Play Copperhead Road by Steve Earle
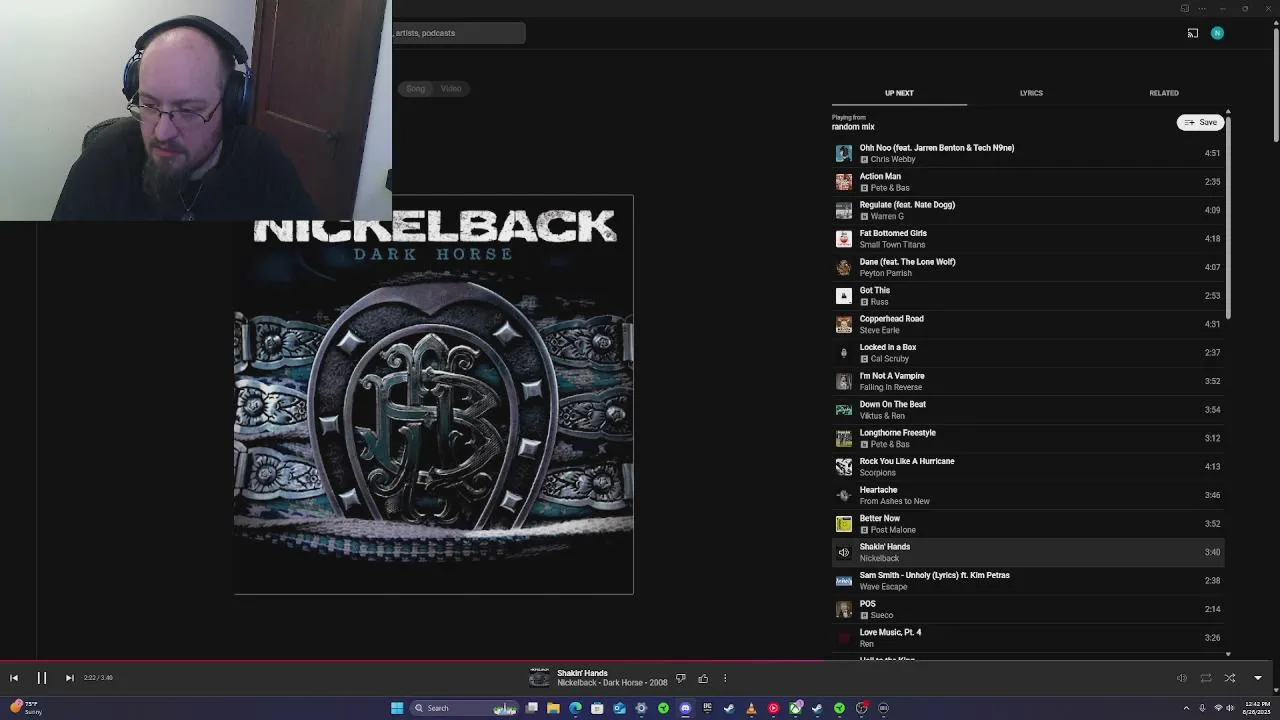The width and height of the screenshot is (1280, 720). point(1027,324)
